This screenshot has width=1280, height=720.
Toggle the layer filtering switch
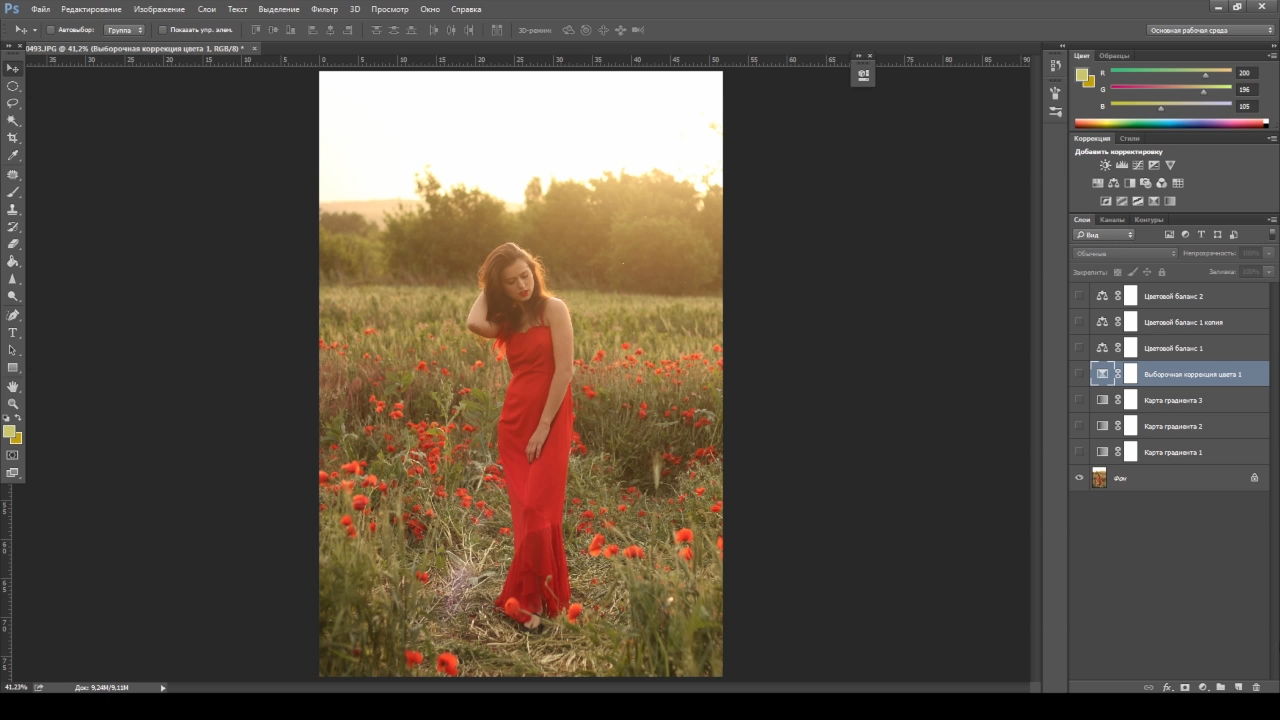[1271, 234]
